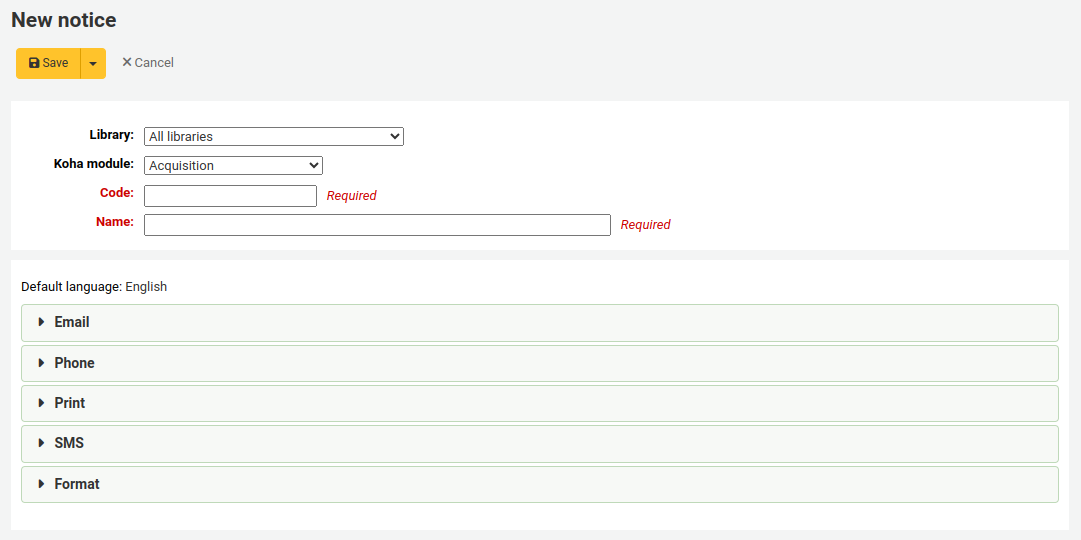
Task: Click the Print section arrow icon
Action: (x=41, y=403)
